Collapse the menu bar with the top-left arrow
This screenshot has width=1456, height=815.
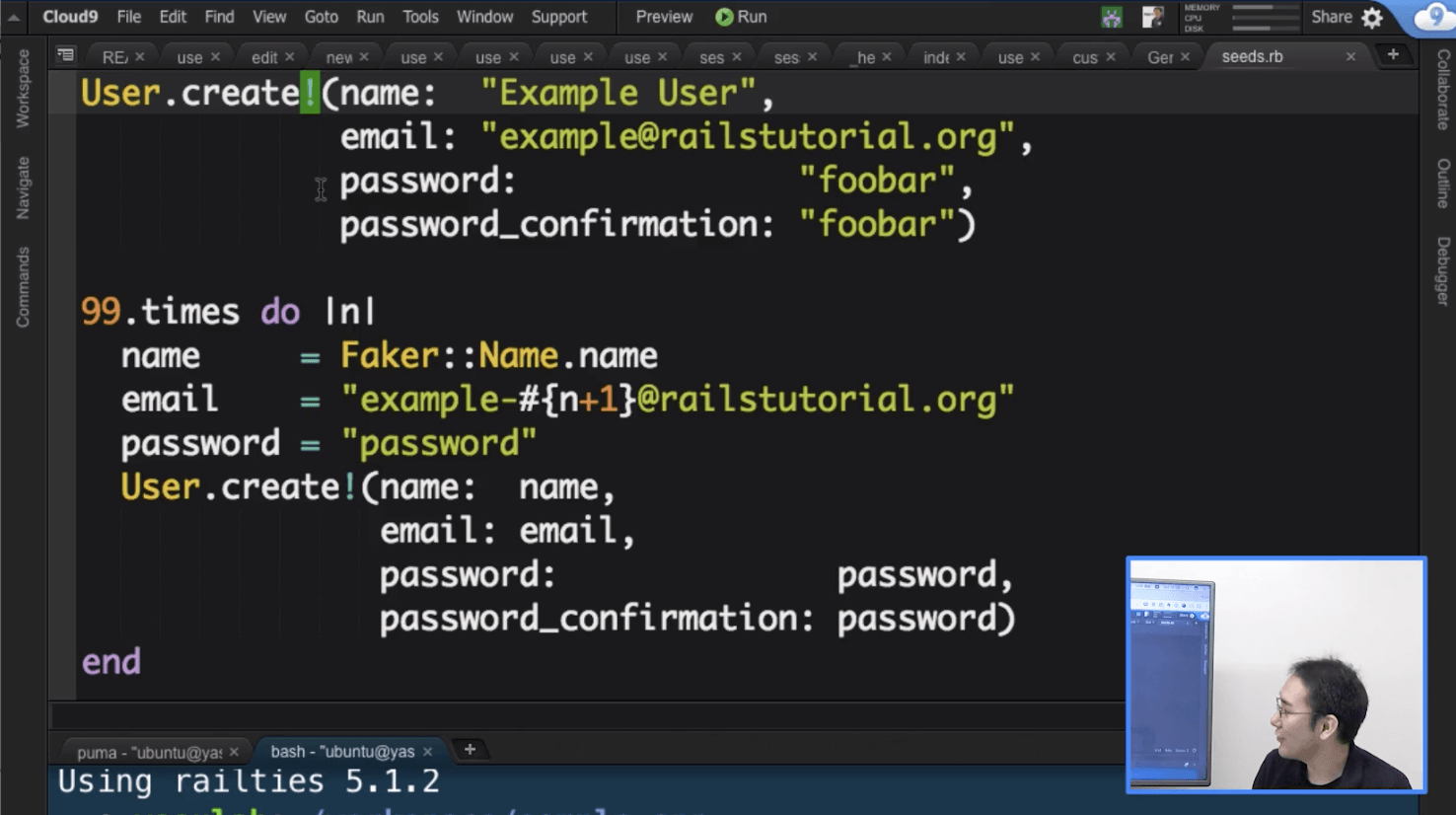pos(14,17)
